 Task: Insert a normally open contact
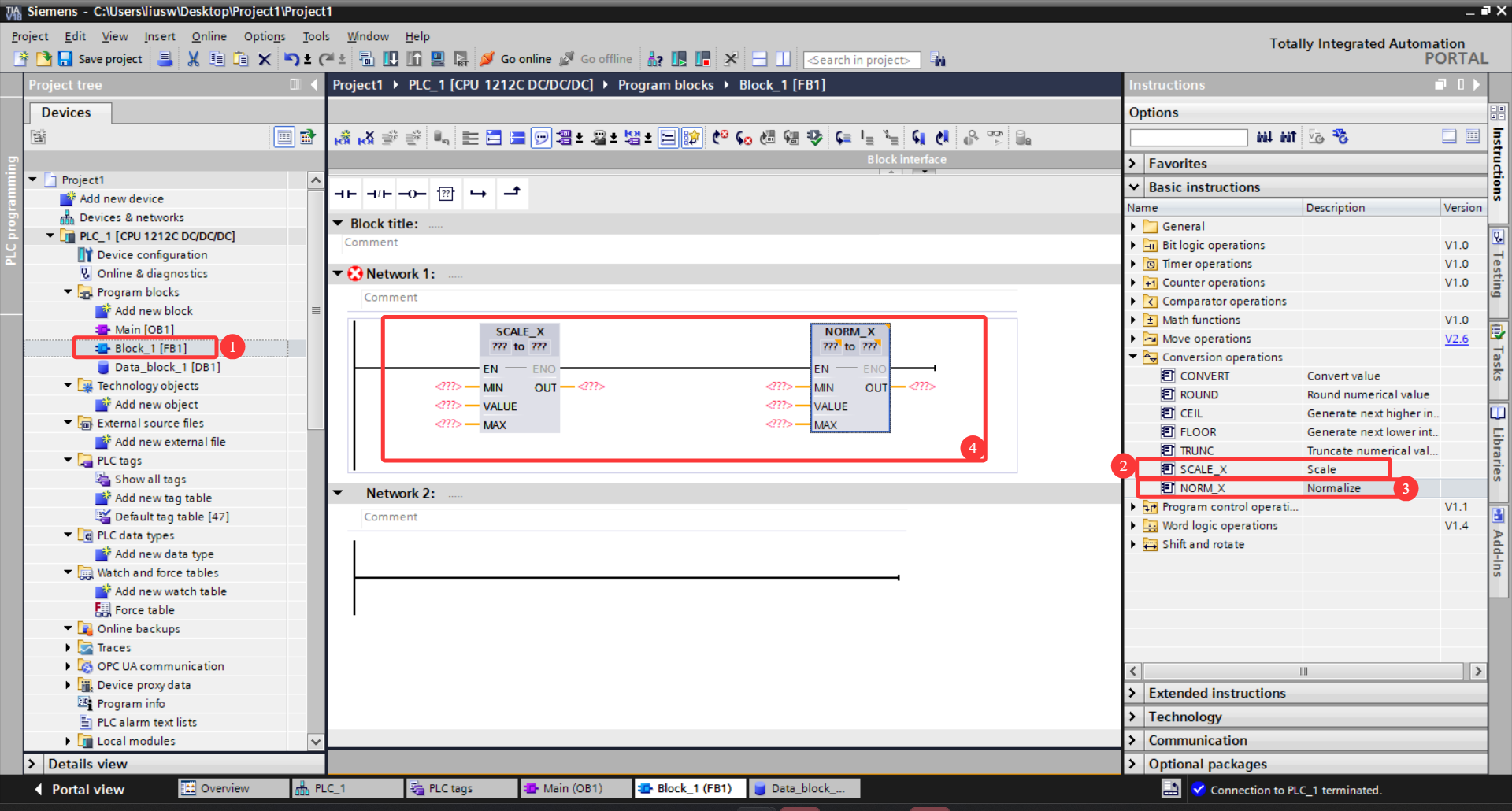[x=345, y=194]
